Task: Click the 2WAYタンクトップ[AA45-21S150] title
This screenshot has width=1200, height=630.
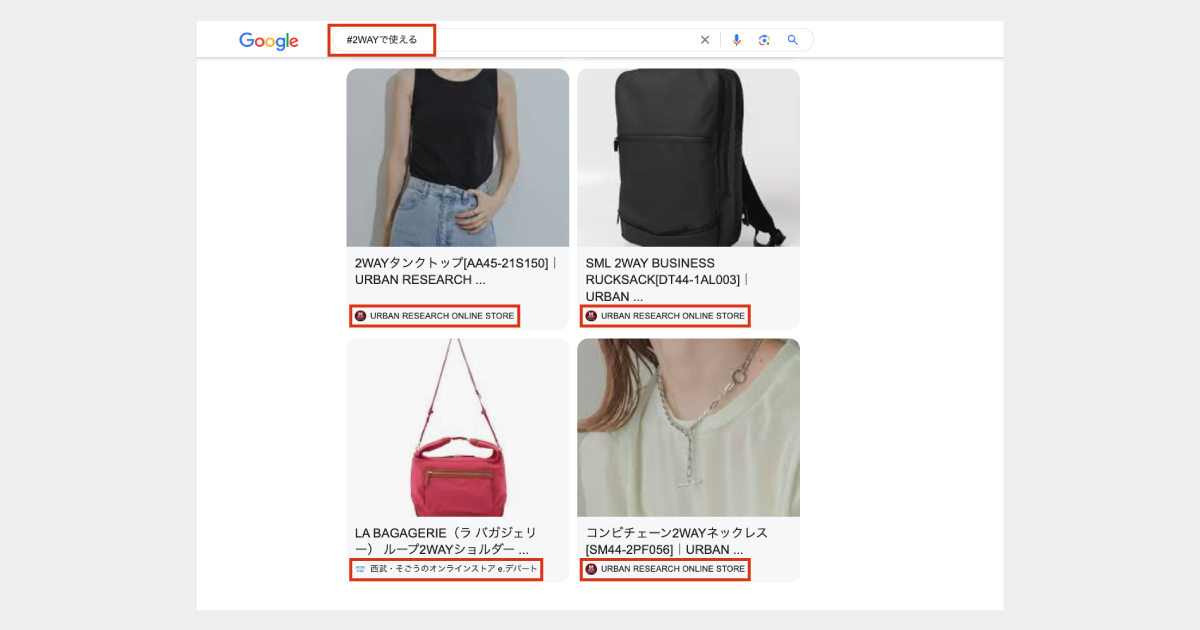Action: (x=456, y=272)
